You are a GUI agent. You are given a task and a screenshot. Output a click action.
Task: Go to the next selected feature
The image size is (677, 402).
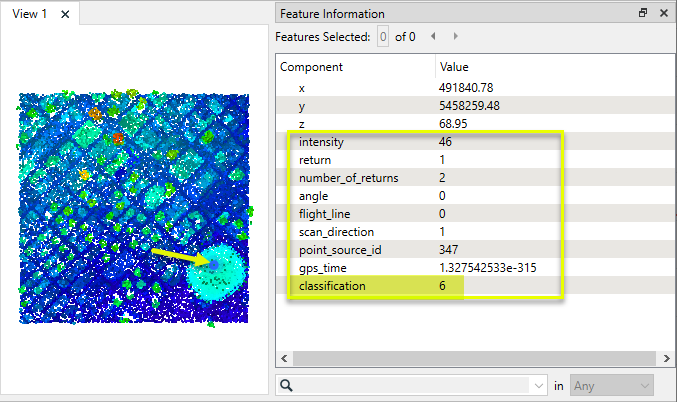(x=456, y=37)
